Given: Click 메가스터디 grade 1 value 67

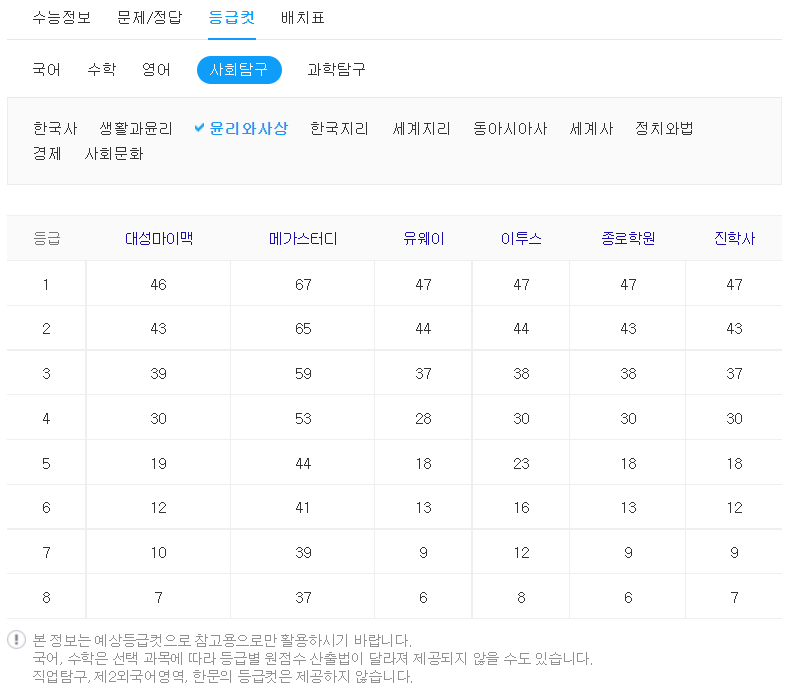Looking at the screenshot, I should click(303, 284).
